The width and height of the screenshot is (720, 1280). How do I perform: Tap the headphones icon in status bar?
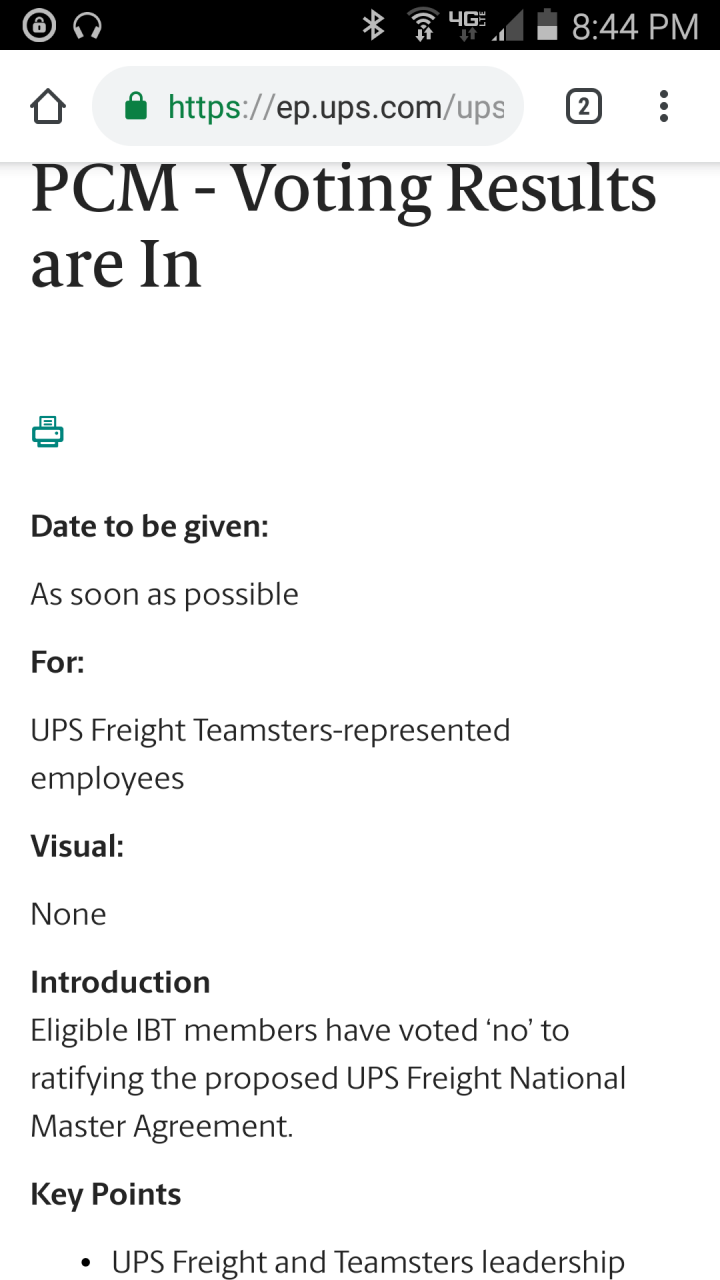(88, 25)
